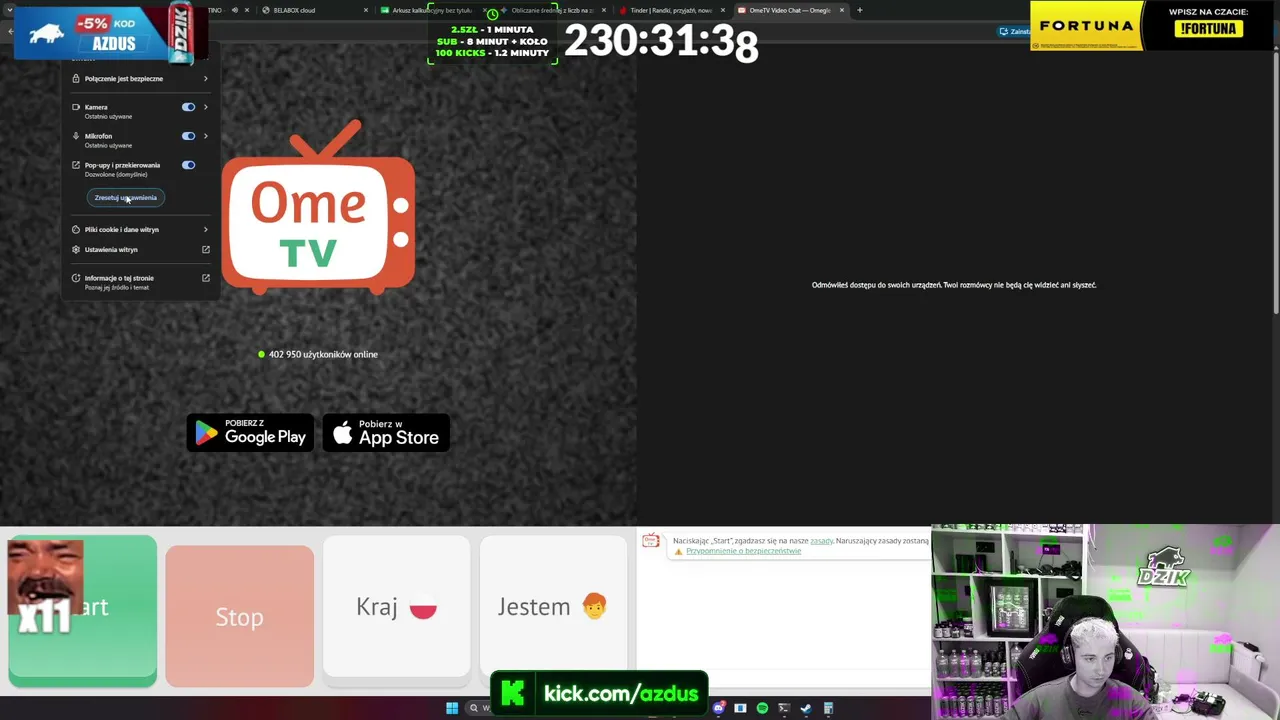Open the Jestem gender selector
Viewport: 1280px width, 720px height.
click(553, 607)
